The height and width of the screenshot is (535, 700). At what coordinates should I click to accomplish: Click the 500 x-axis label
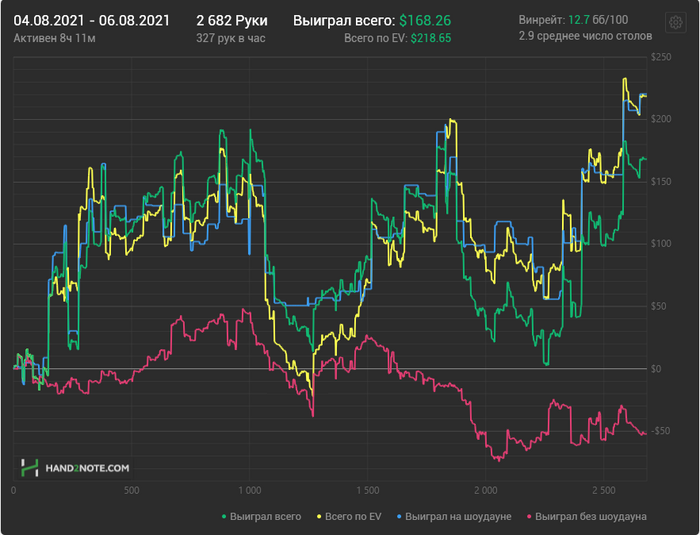point(131,490)
